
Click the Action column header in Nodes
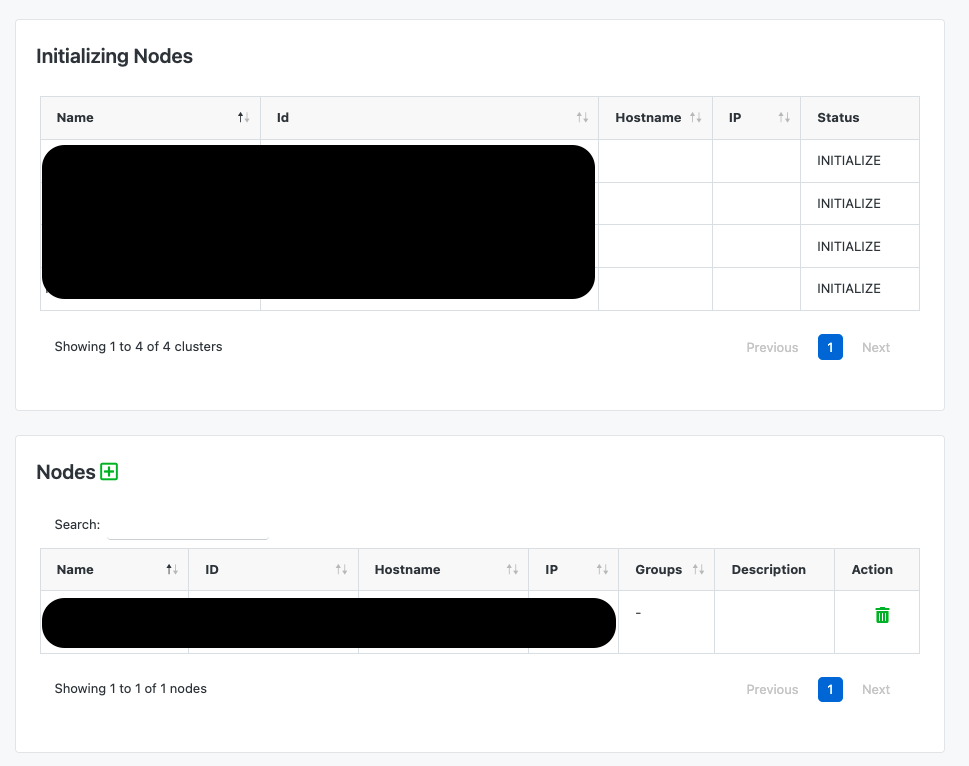877,570
